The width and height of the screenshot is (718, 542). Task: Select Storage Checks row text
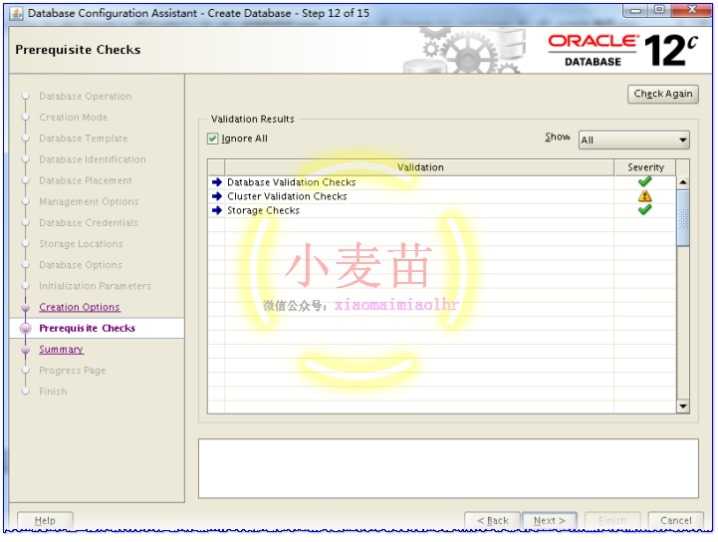point(263,211)
